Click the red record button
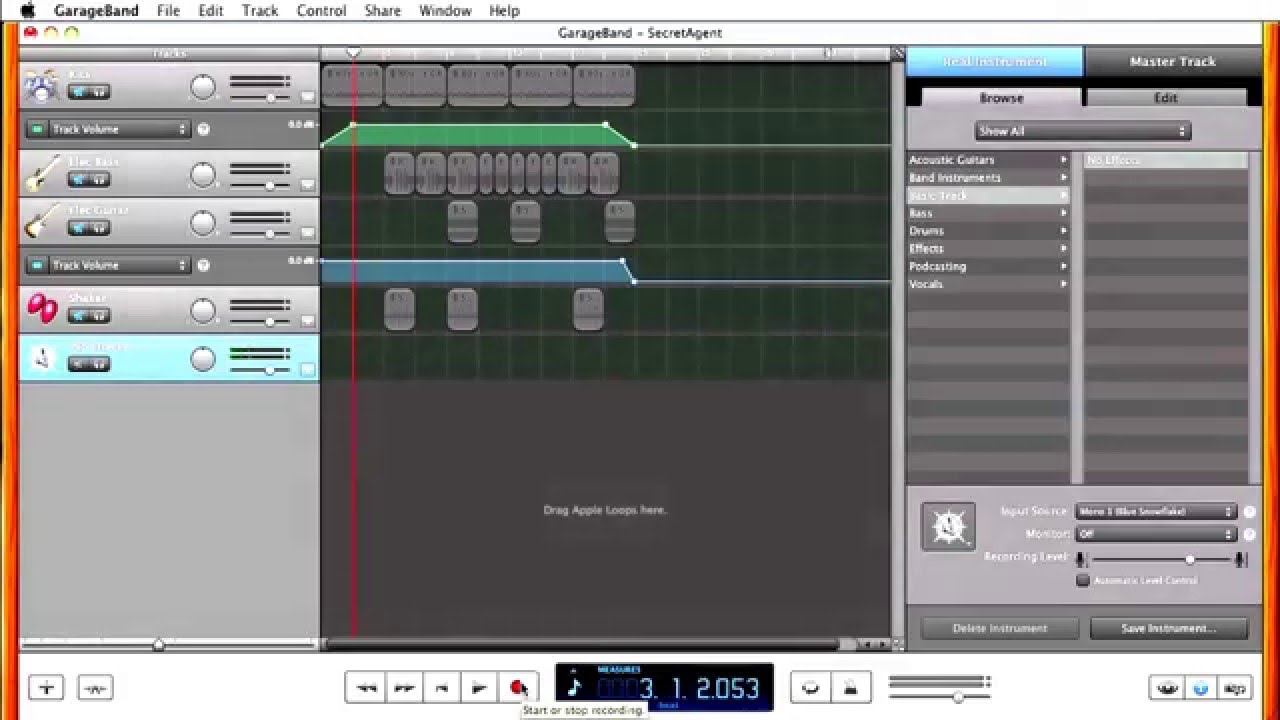The image size is (1280, 720). (x=518, y=687)
